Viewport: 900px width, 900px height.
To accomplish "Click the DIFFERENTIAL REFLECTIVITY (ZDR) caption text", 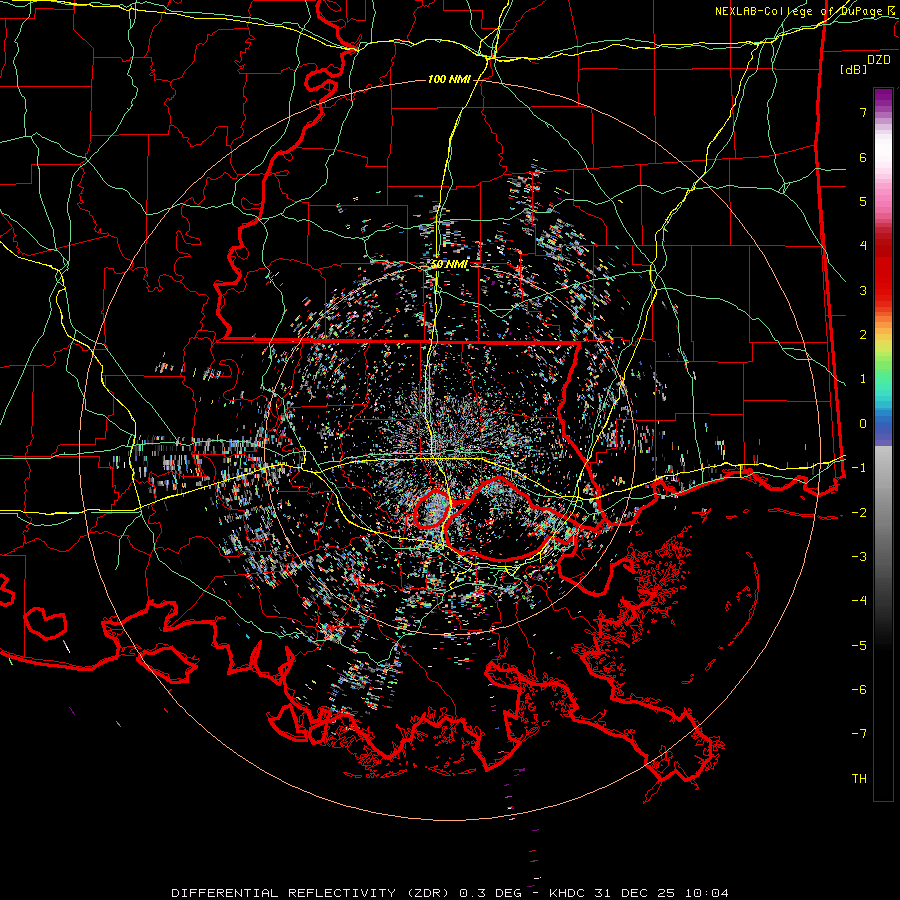I will 312,893.
